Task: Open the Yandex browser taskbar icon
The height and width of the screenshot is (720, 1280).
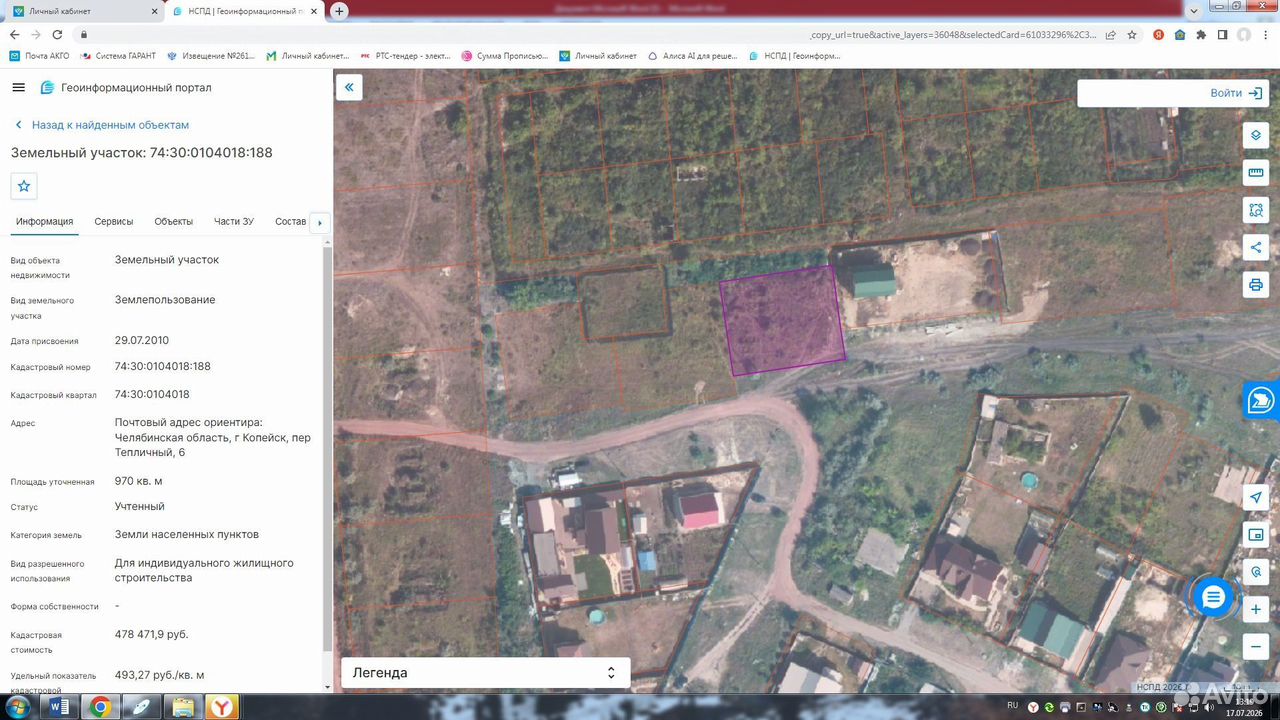Action: coord(222,707)
